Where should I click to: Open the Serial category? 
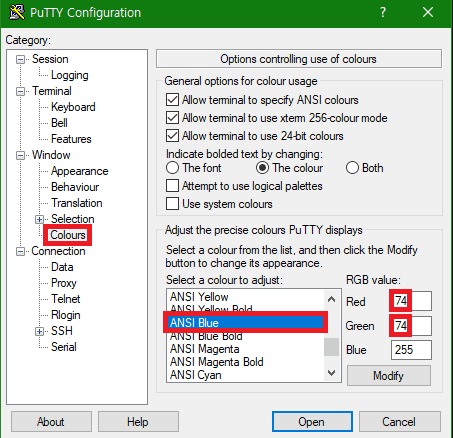[64, 347]
